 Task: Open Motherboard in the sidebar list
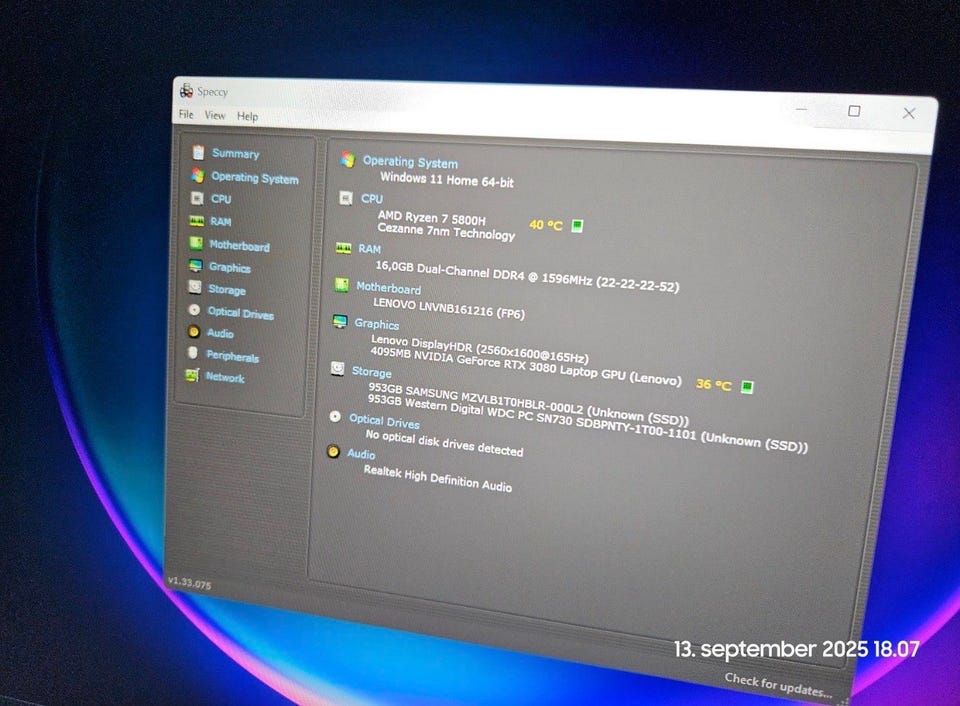click(x=239, y=246)
